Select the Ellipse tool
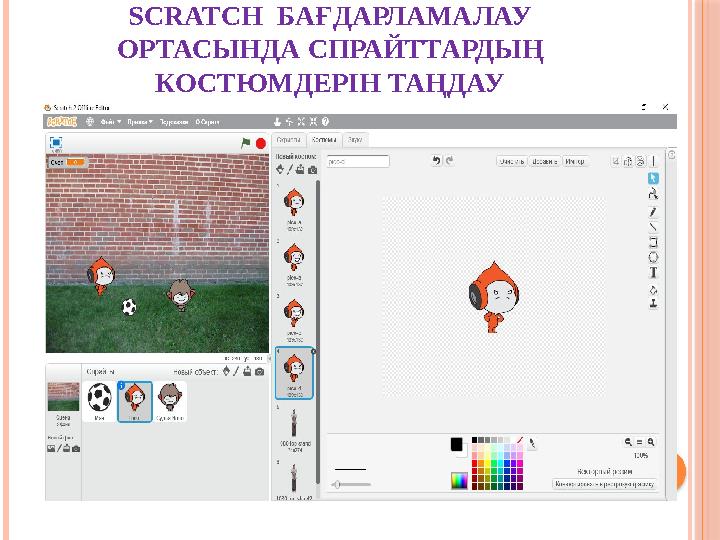Viewport: 720px width, 540px height. tap(653, 257)
